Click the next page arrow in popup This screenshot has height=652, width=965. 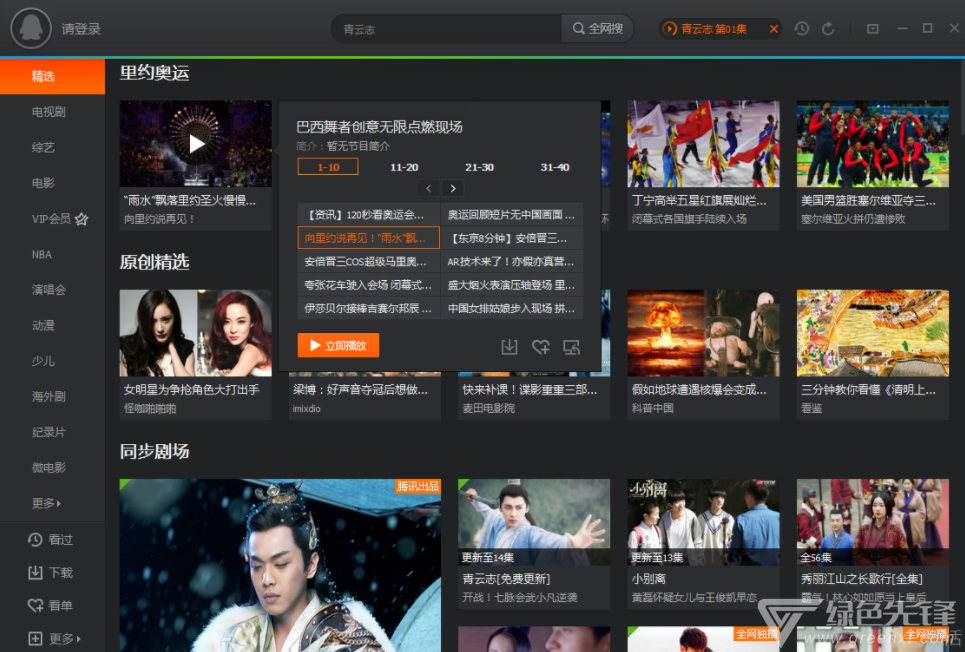[x=453, y=188]
